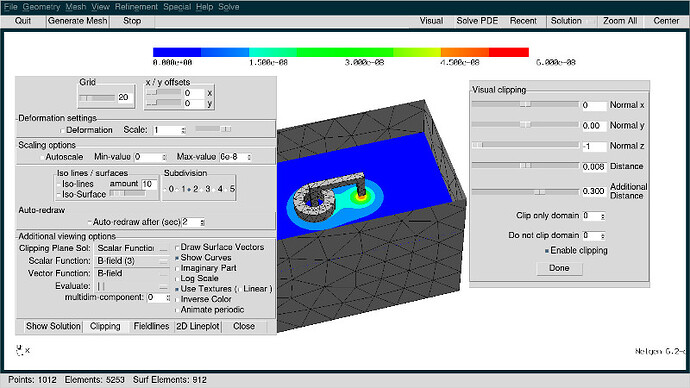
Task: Click the Zoom All toolbar button
Action: coord(620,21)
